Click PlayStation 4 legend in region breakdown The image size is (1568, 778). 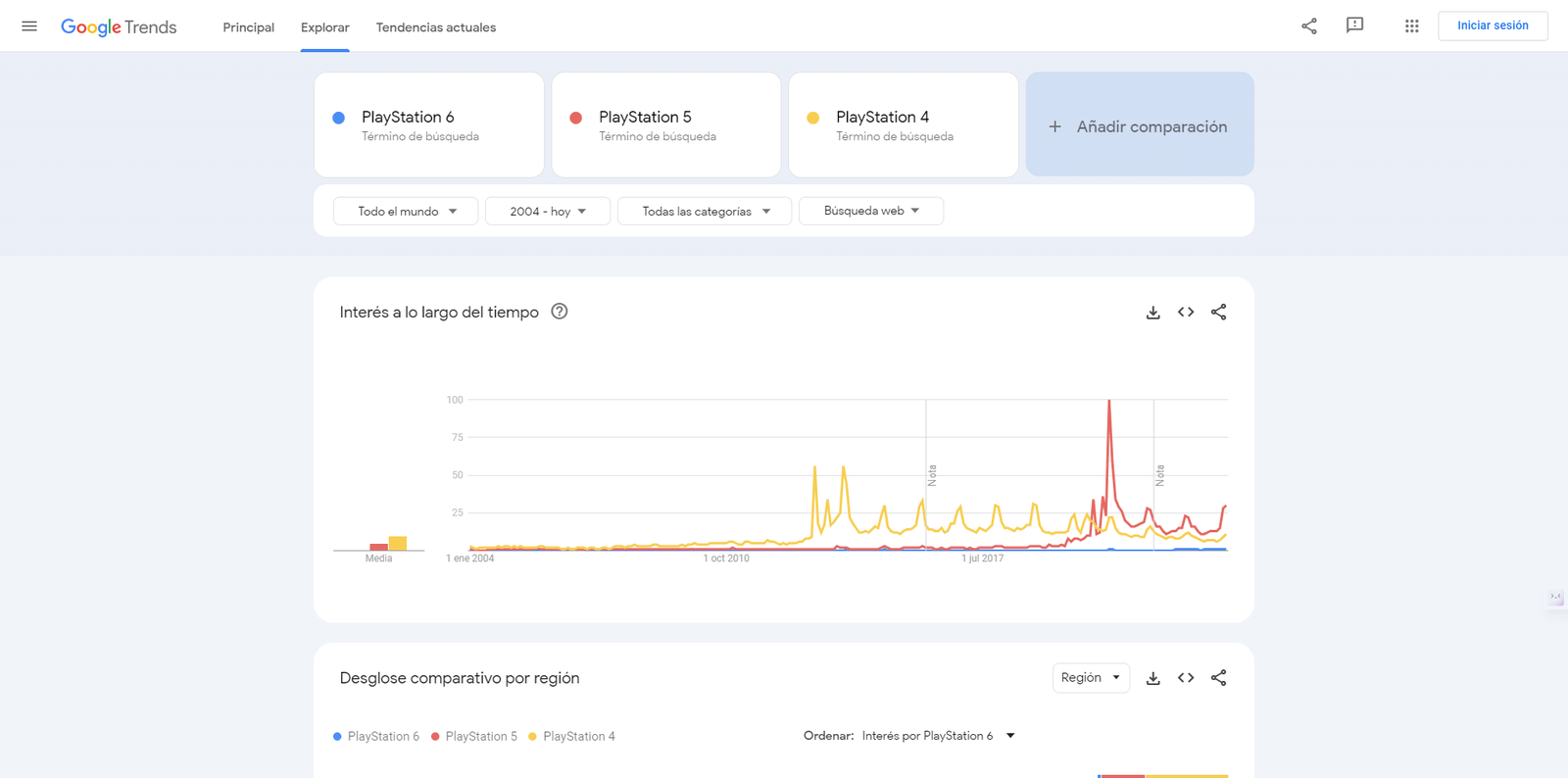pyautogui.click(x=572, y=737)
